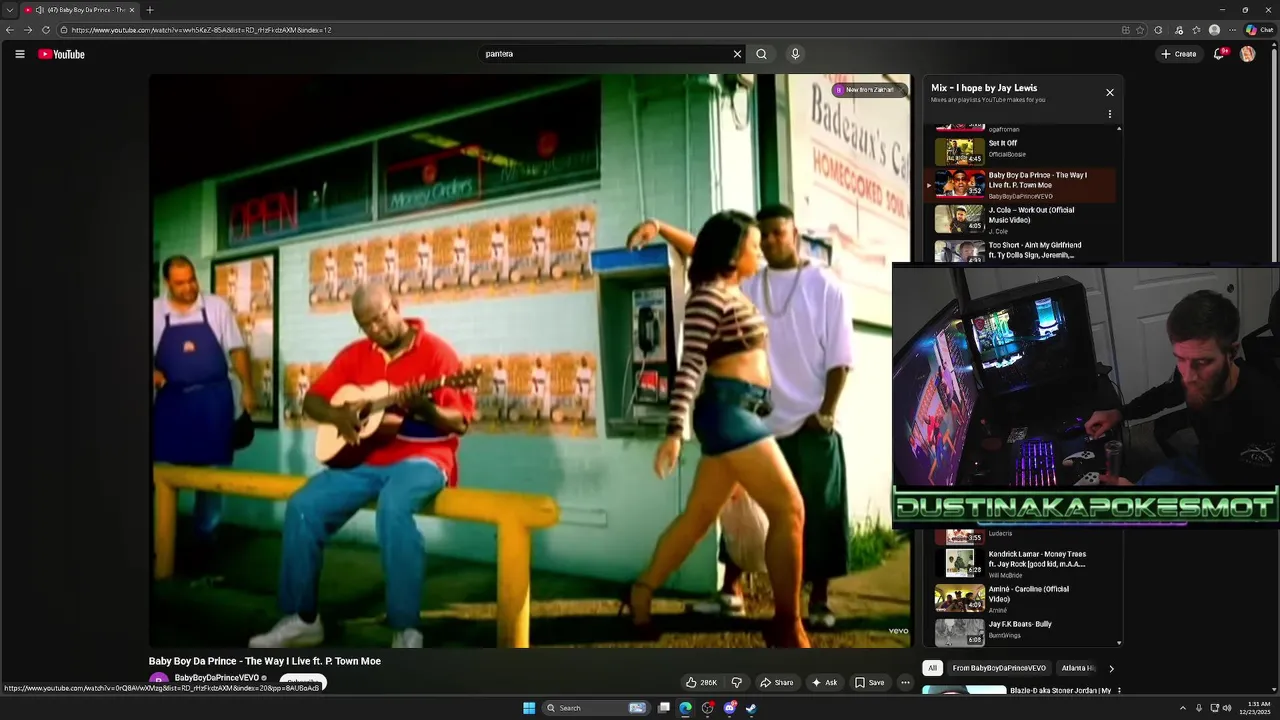Run search with the magnifier button
The width and height of the screenshot is (1280, 720).
point(761,54)
